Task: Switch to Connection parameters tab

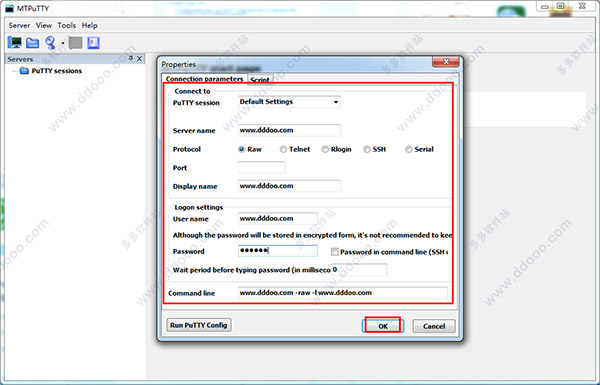Action: coord(204,79)
